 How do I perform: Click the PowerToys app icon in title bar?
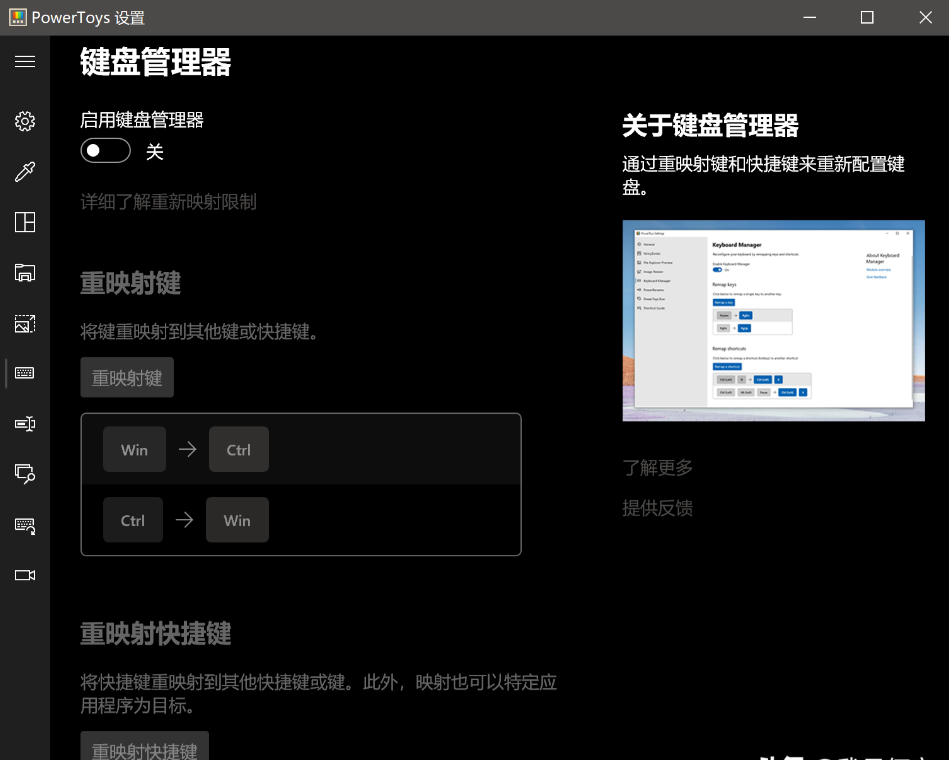point(18,18)
